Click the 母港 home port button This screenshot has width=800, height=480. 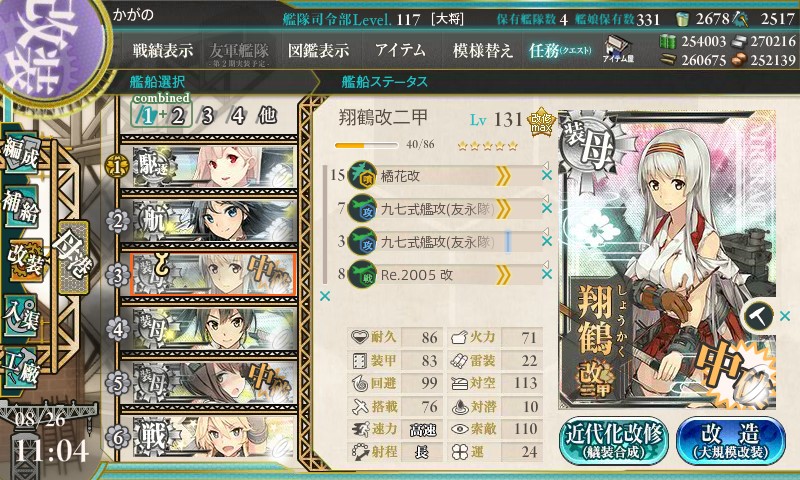click(74, 257)
